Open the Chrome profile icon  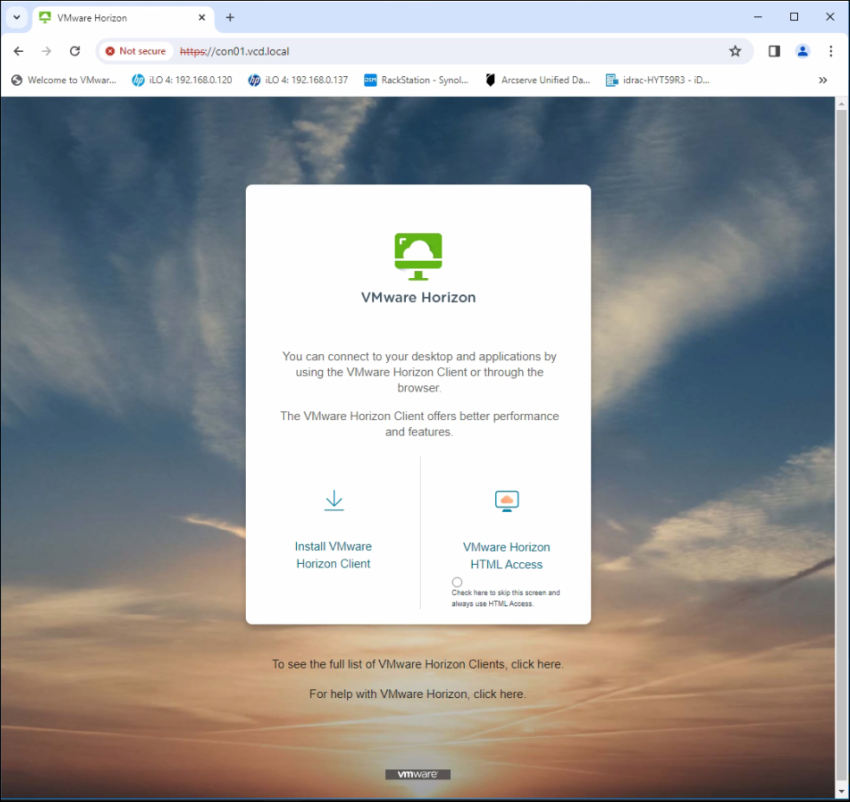click(802, 51)
